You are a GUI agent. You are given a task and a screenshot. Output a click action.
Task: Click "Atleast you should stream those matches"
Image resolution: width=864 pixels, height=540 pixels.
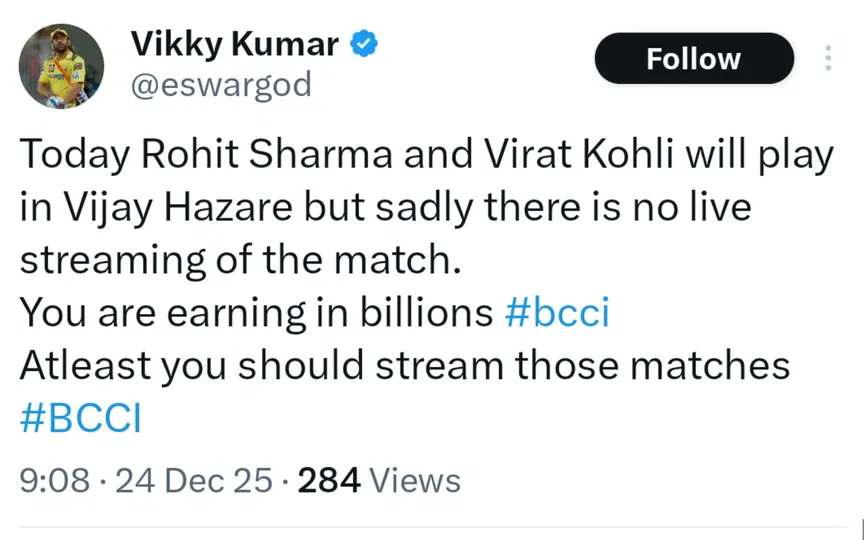405,366
